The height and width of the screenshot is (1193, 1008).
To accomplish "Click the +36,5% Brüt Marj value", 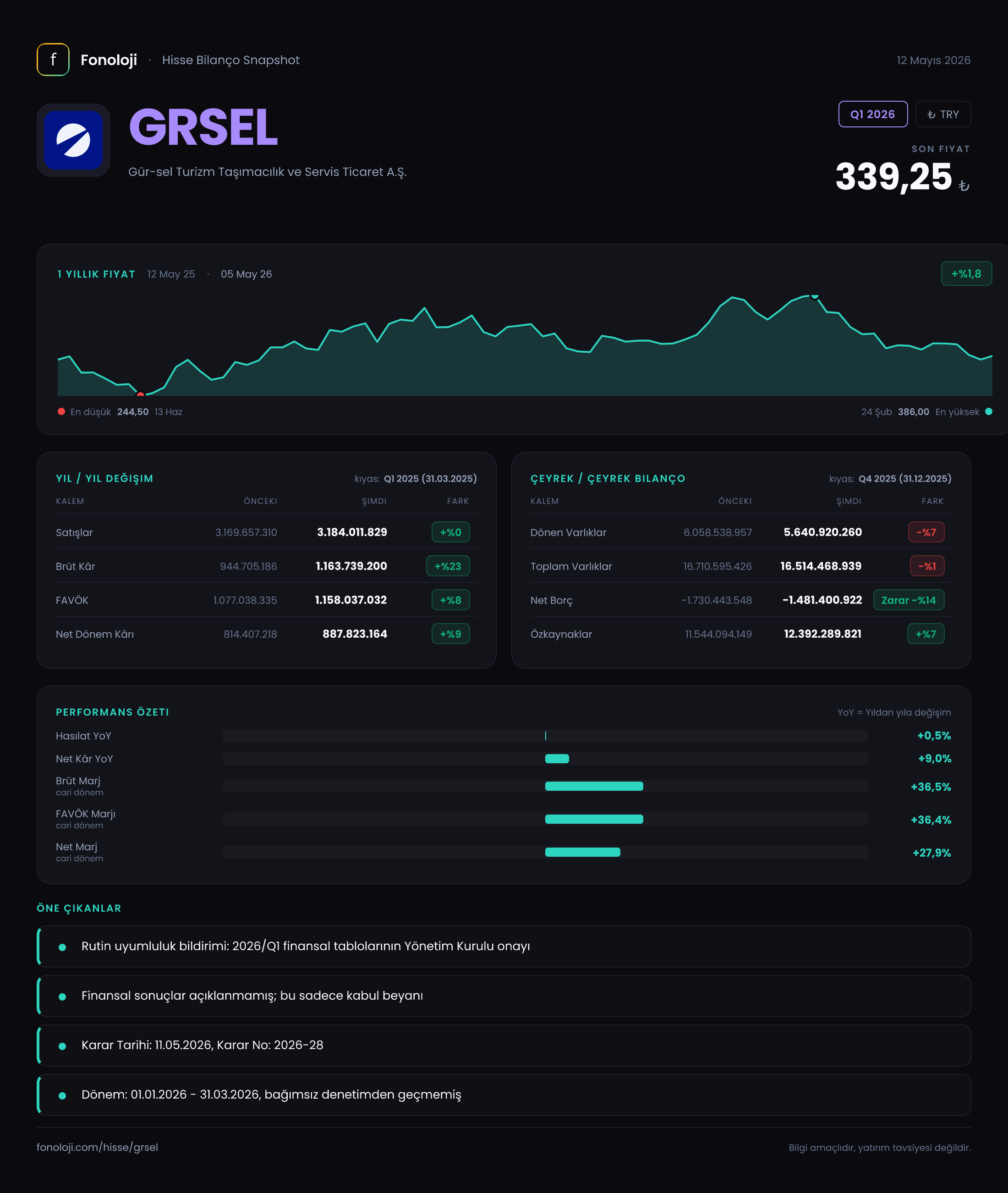I will click(931, 787).
